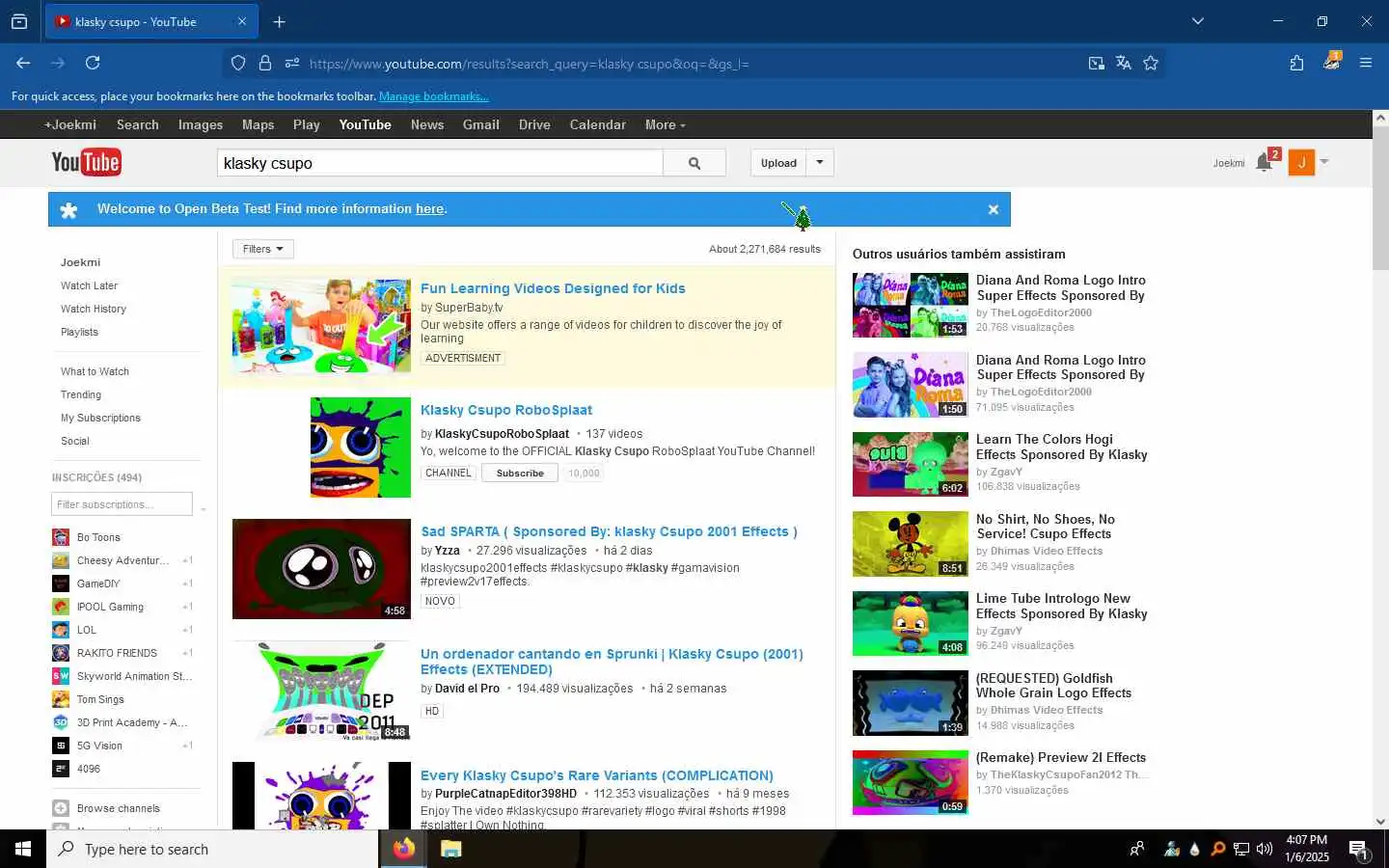Image resolution: width=1389 pixels, height=868 pixels.
Task: Open the Windows notification center icon
Action: 1358,850
